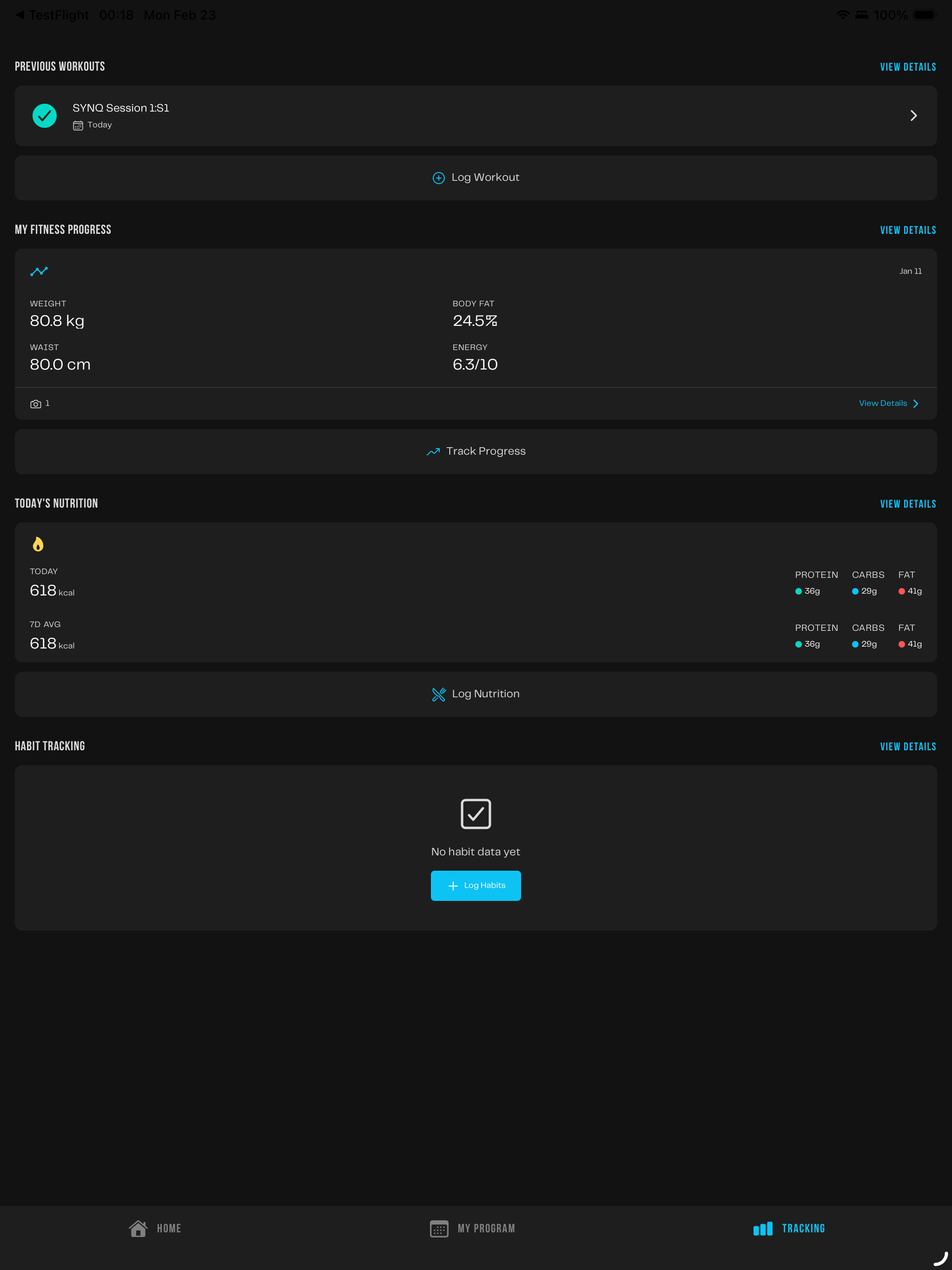Click 7D AVG blue carbs dot

click(855, 644)
